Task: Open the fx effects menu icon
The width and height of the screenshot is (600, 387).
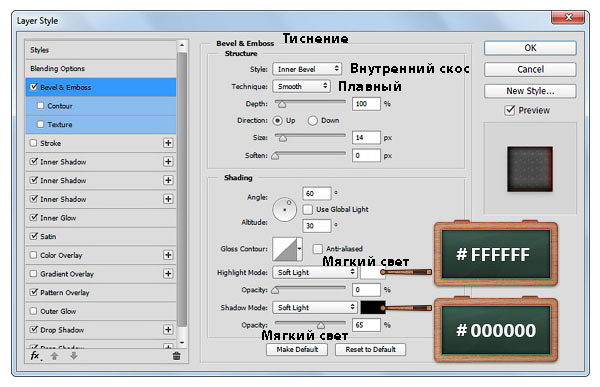Action: (35, 356)
